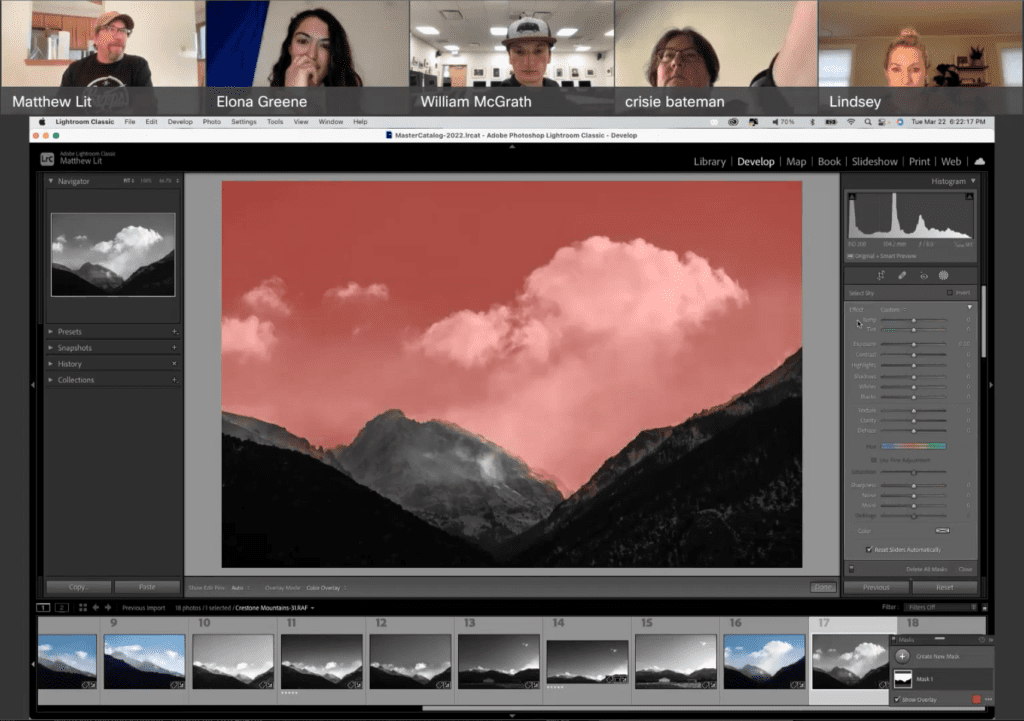
Task: Click the cloud sync status icon
Action: click(979, 161)
